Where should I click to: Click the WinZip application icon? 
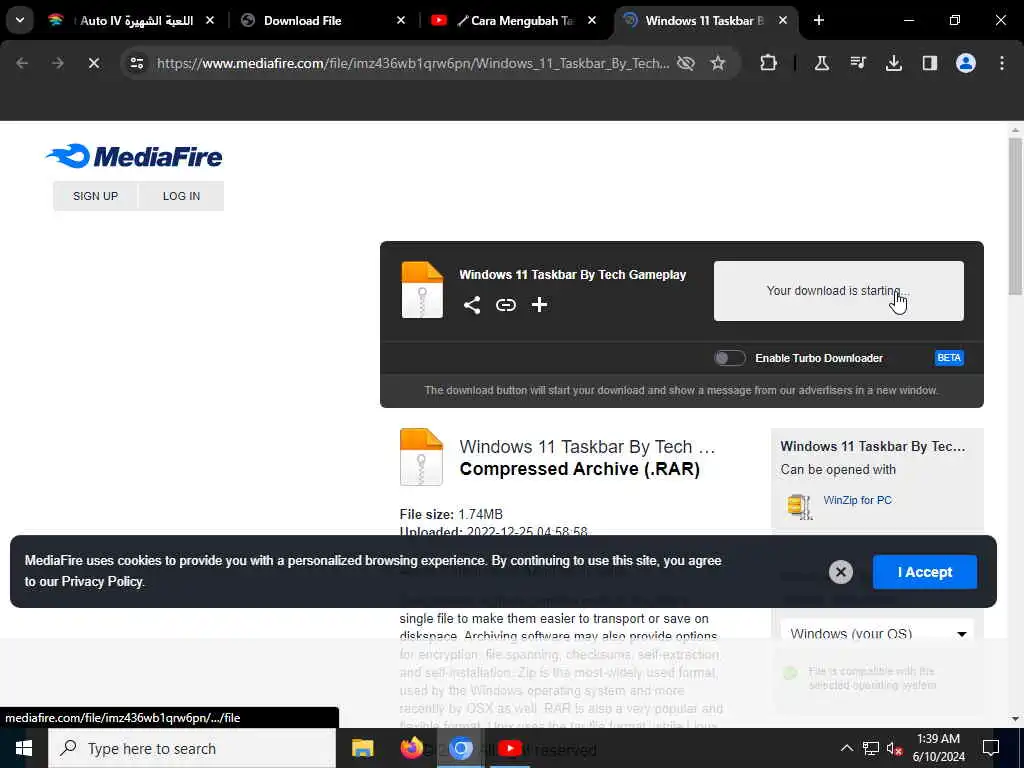tap(799, 506)
